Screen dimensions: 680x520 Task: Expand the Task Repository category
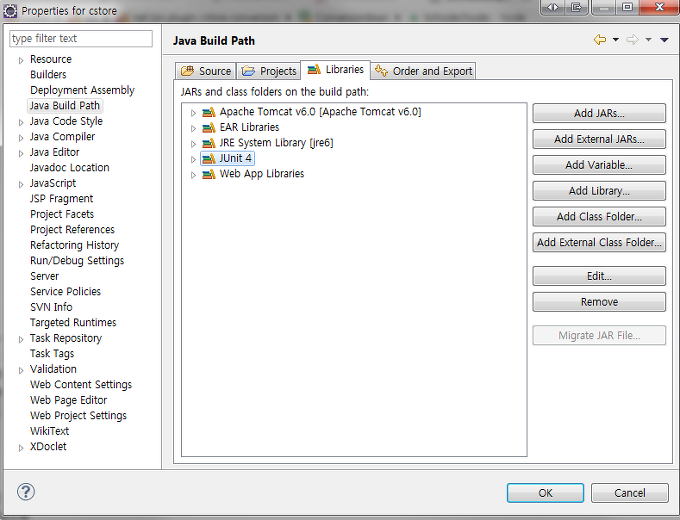pos(21,340)
